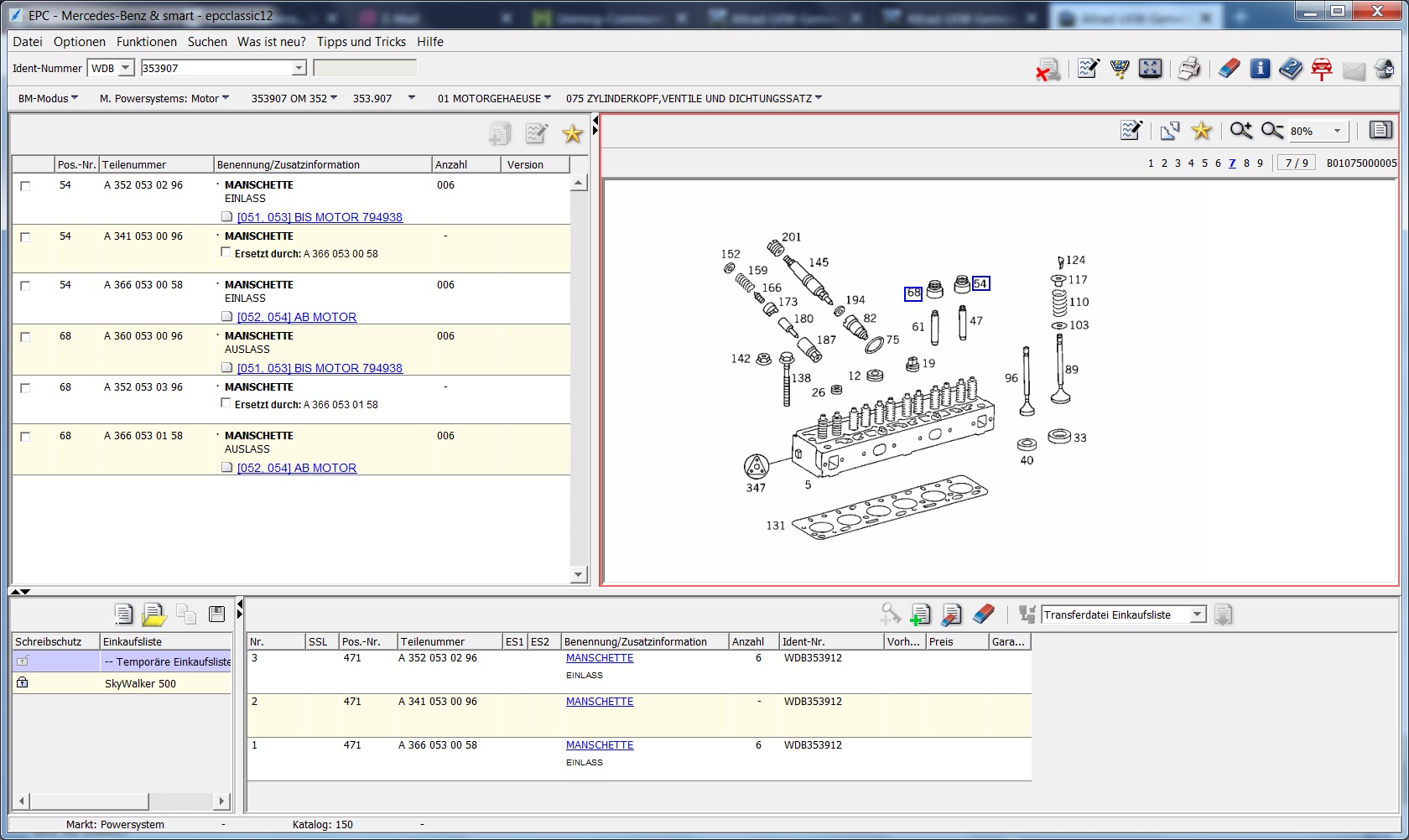The height and width of the screenshot is (840, 1409).
Task: Click the star favorite icon above diagram
Action: [x=1202, y=131]
